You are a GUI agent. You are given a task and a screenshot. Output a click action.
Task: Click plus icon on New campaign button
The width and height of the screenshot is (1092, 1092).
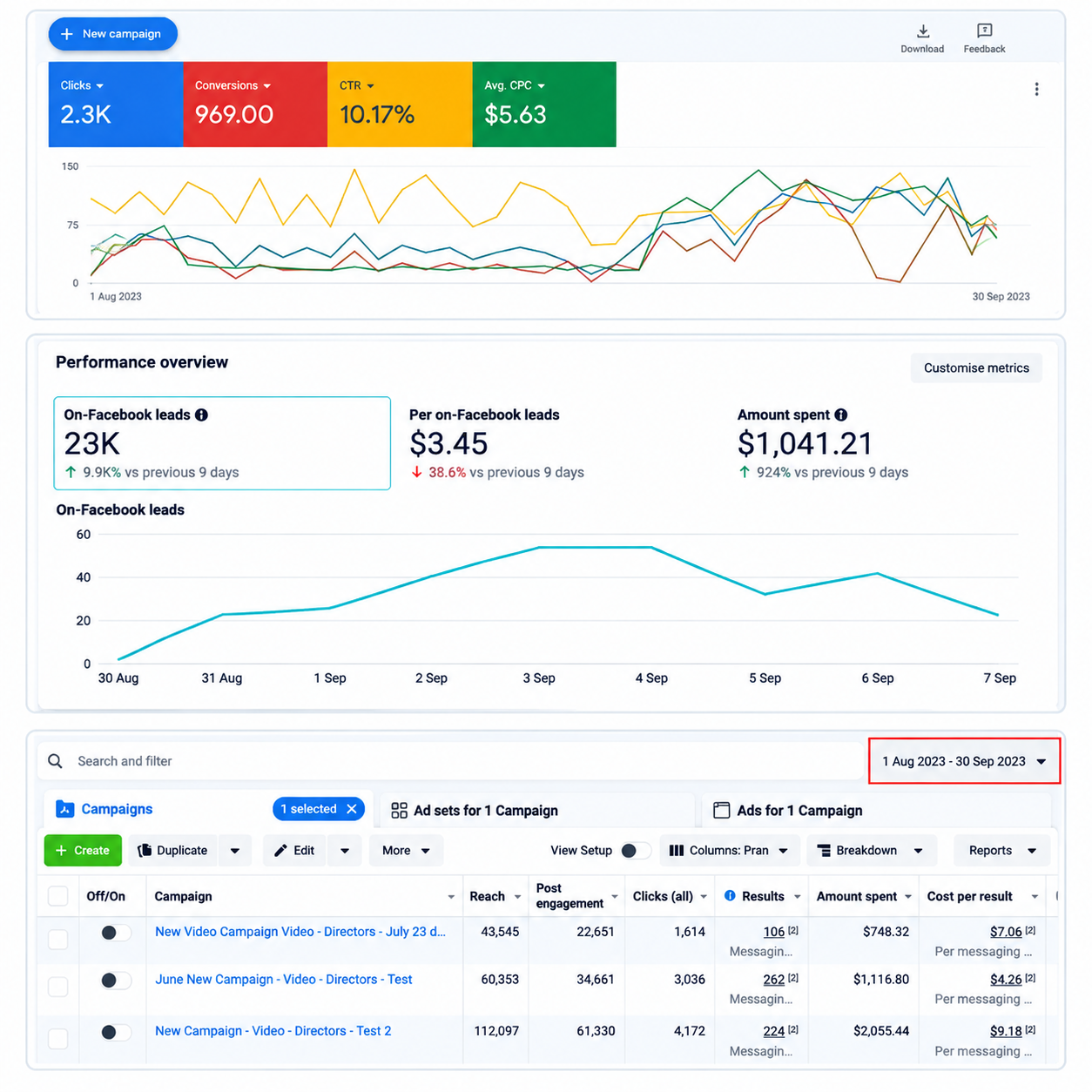[67, 34]
